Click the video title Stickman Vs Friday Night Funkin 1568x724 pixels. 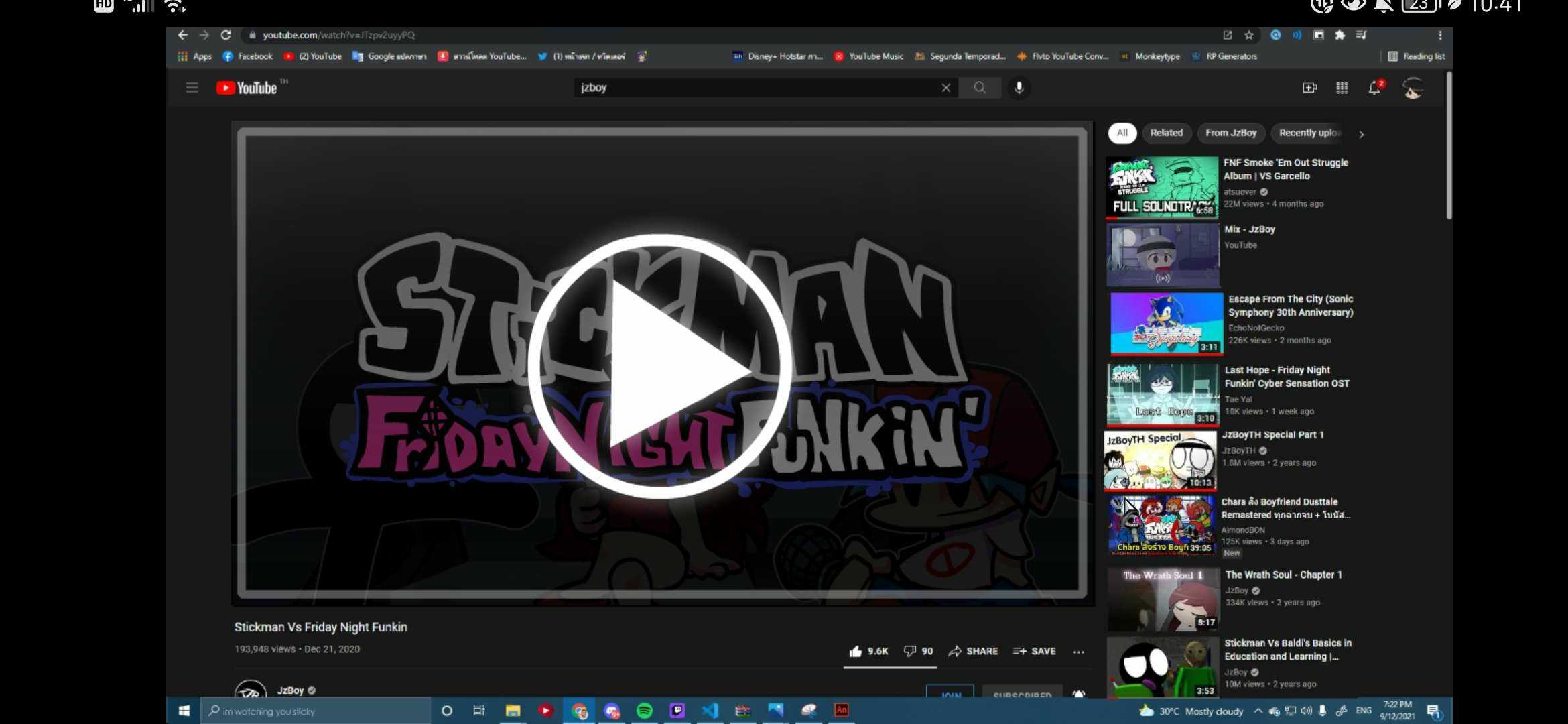pos(320,627)
